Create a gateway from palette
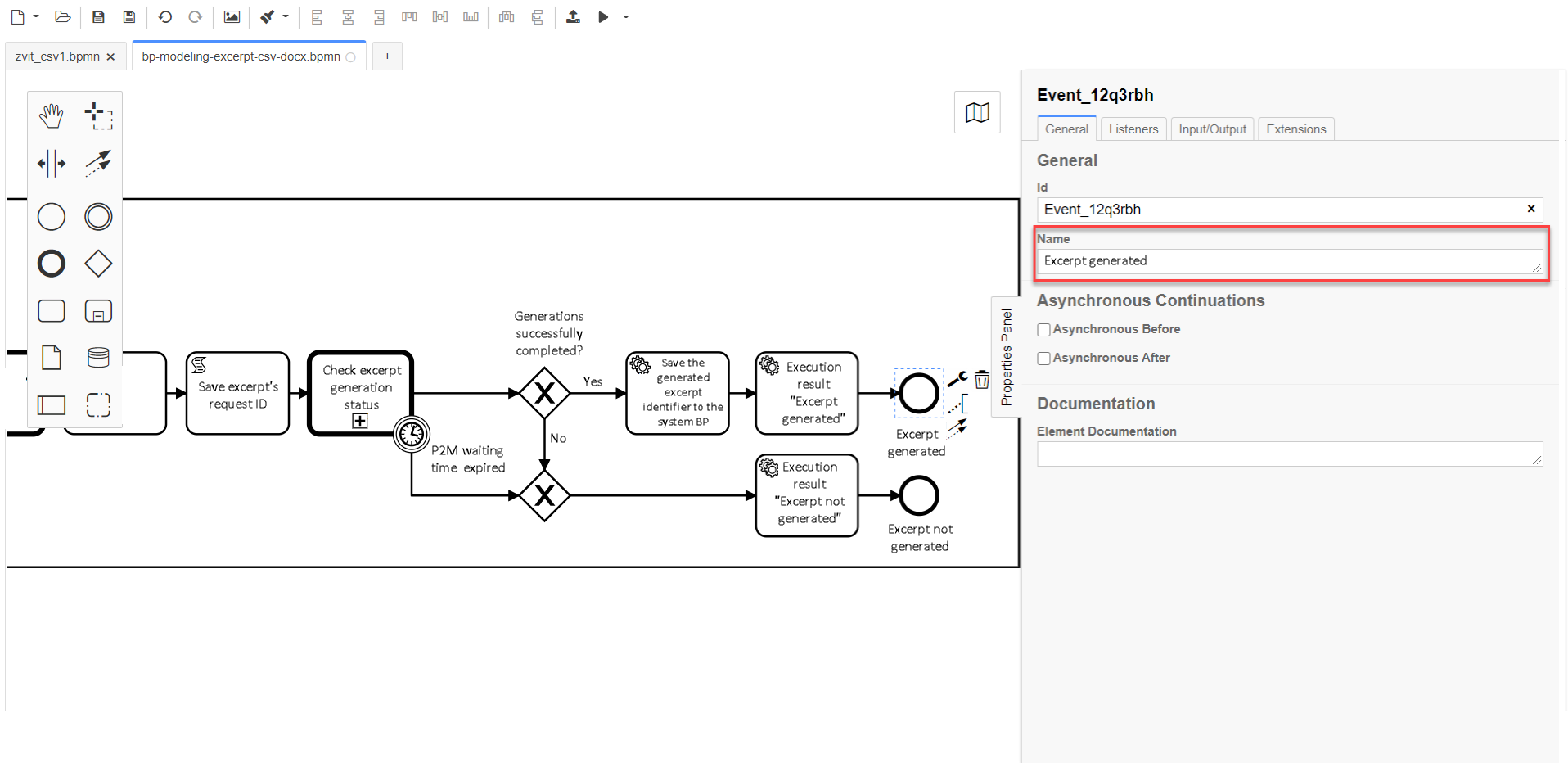 point(98,264)
